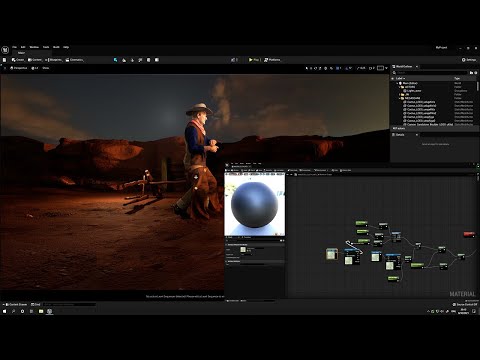Collapse the MESHES folder
Viewport: 480px width, 360px height.
coord(400,98)
